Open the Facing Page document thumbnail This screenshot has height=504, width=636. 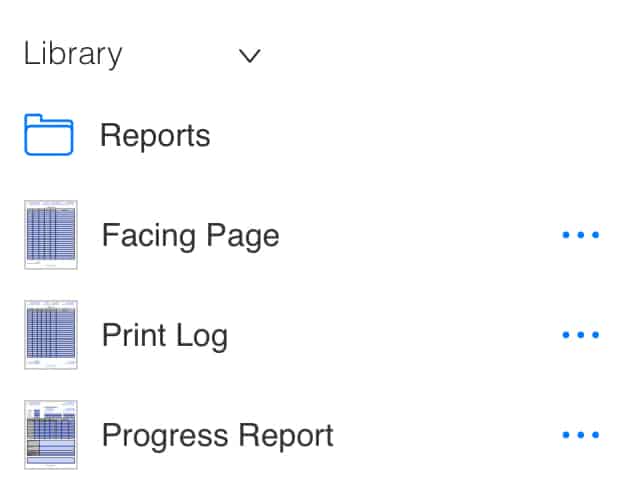[51, 235]
